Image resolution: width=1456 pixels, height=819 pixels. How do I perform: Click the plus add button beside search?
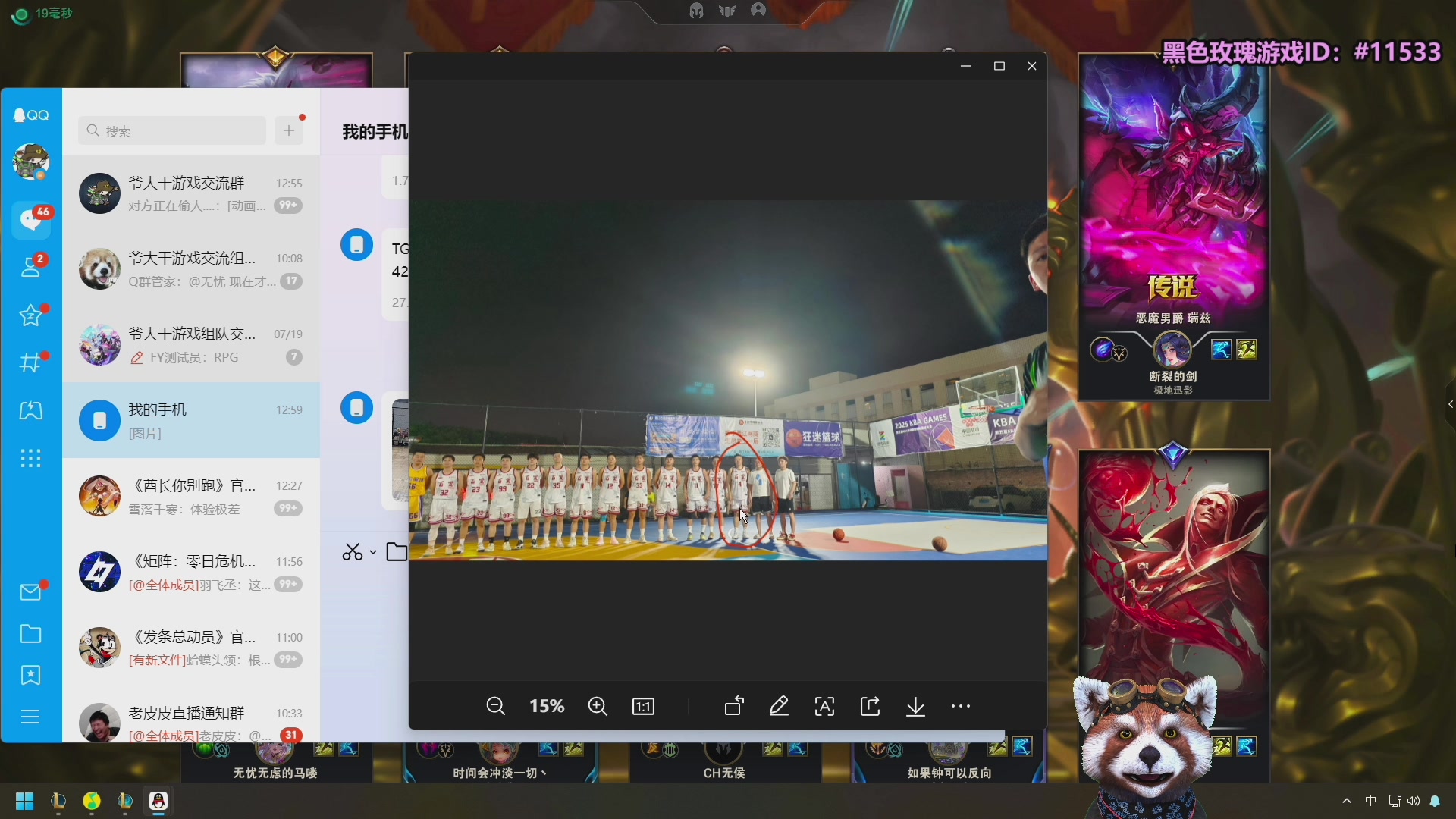pos(289,130)
